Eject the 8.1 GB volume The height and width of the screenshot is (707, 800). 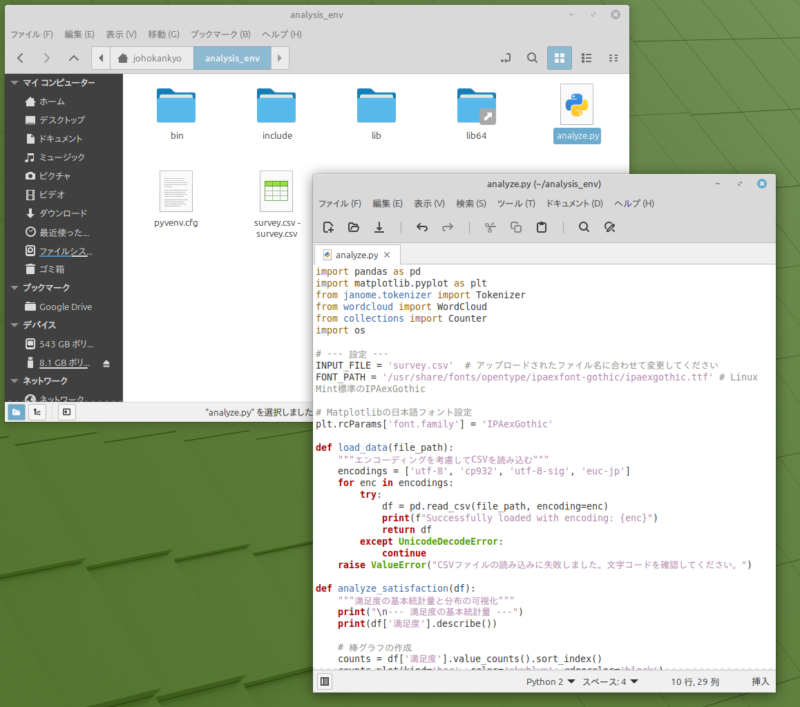[x=108, y=362]
